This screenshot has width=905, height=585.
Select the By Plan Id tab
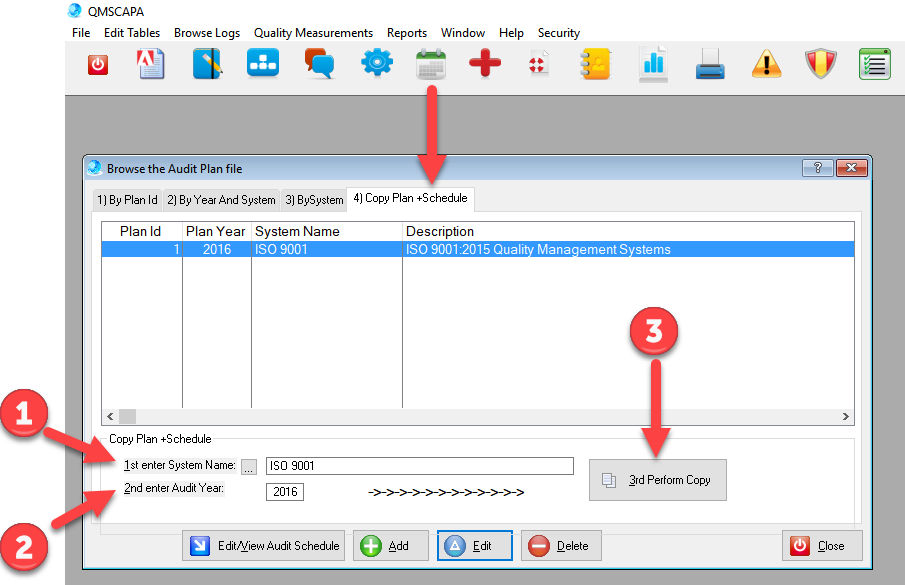coord(127,200)
